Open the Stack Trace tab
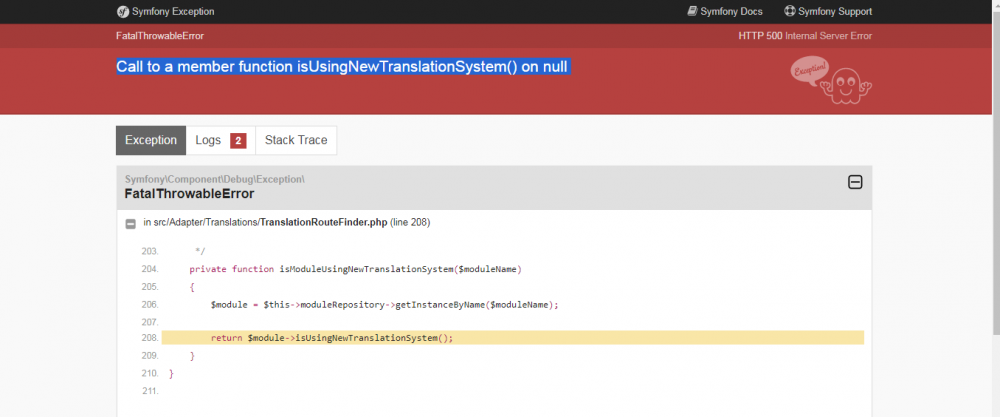Image resolution: width=1000 pixels, height=417 pixels. point(296,140)
